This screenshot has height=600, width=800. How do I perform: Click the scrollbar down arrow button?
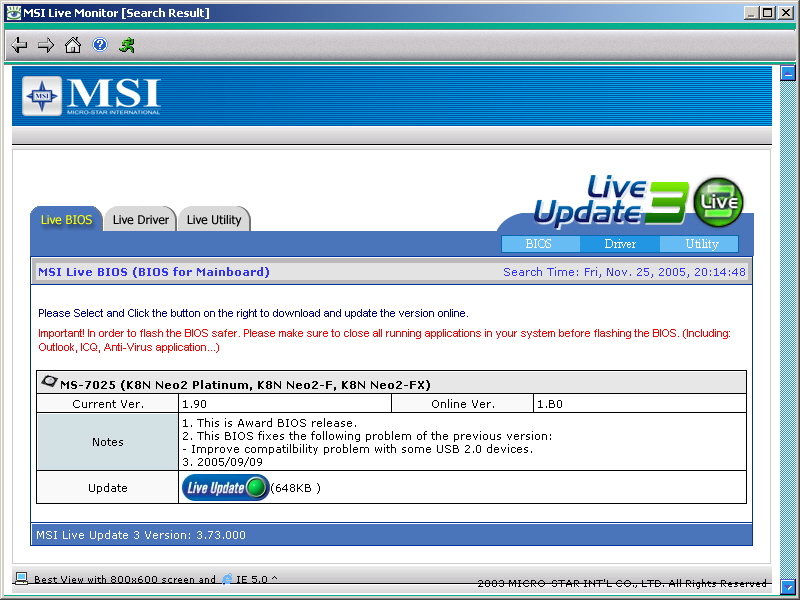tap(788, 585)
